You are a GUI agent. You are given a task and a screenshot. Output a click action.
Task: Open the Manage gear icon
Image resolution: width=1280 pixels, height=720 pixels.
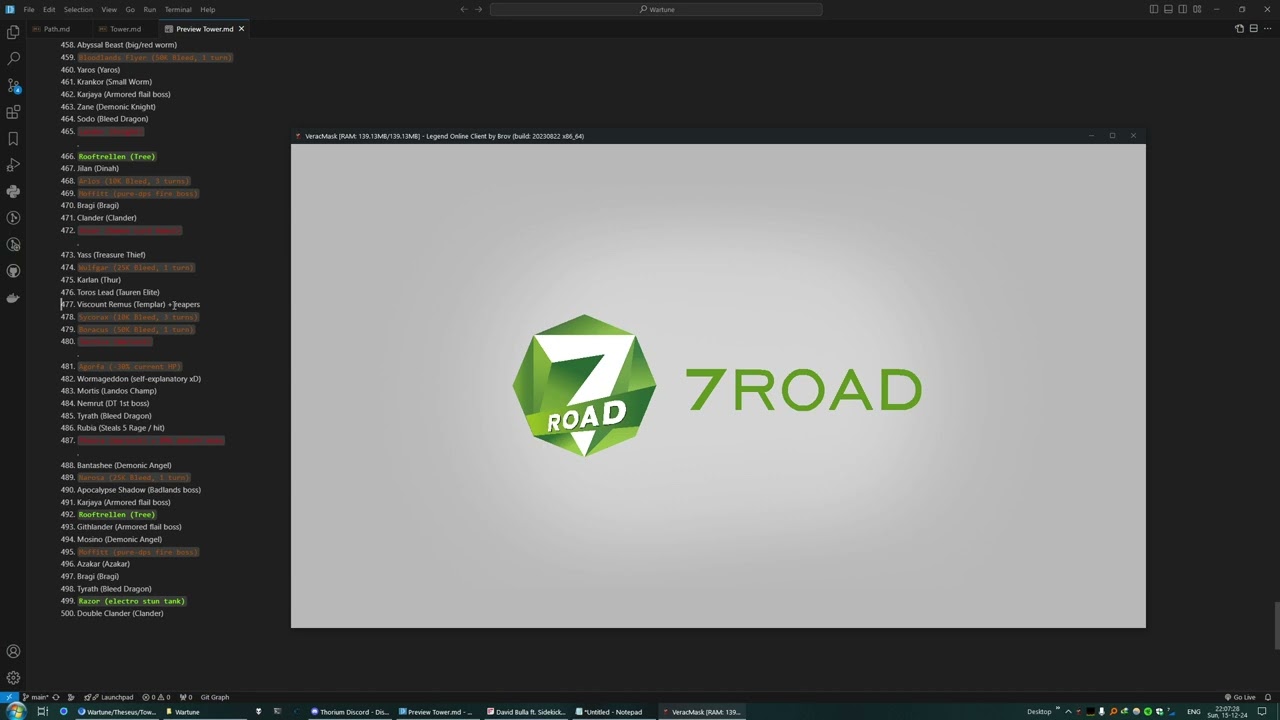13,678
